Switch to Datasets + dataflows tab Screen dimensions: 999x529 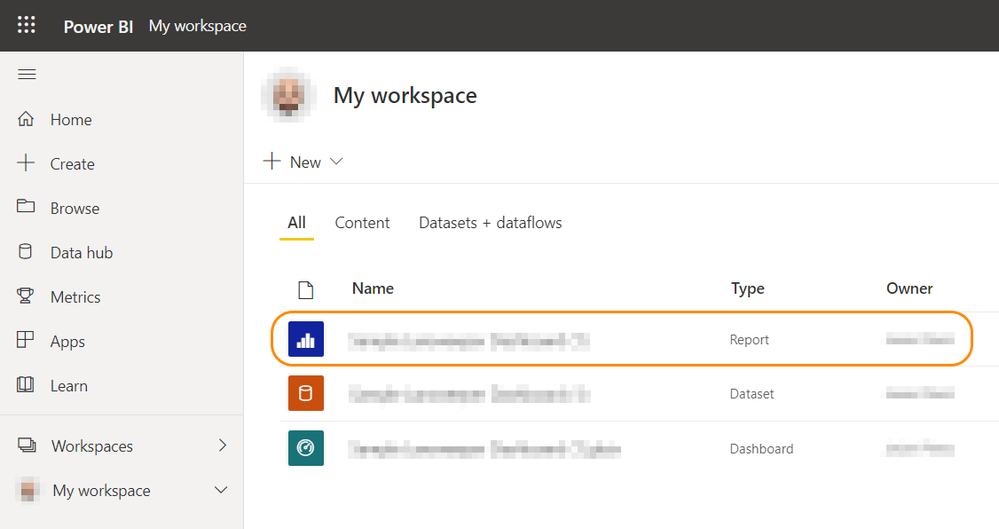pyautogui.click(x=490, y=223)
